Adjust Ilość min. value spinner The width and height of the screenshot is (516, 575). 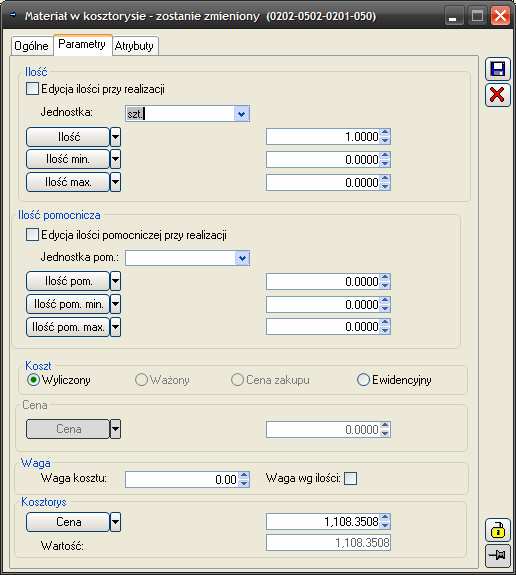(x=385, y=160)
